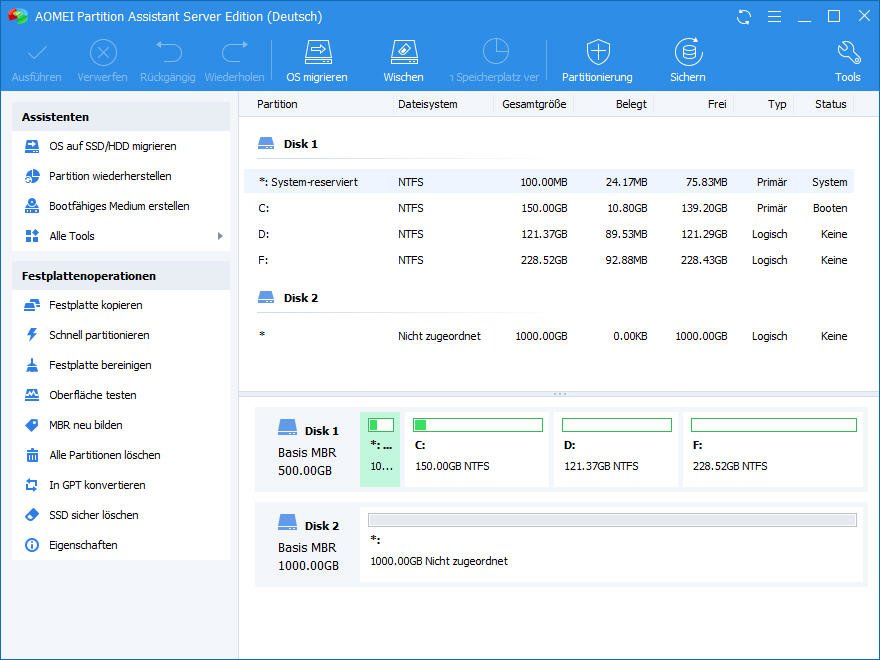
Task: Open the Tools wrench icon
Action: point(847,53)
